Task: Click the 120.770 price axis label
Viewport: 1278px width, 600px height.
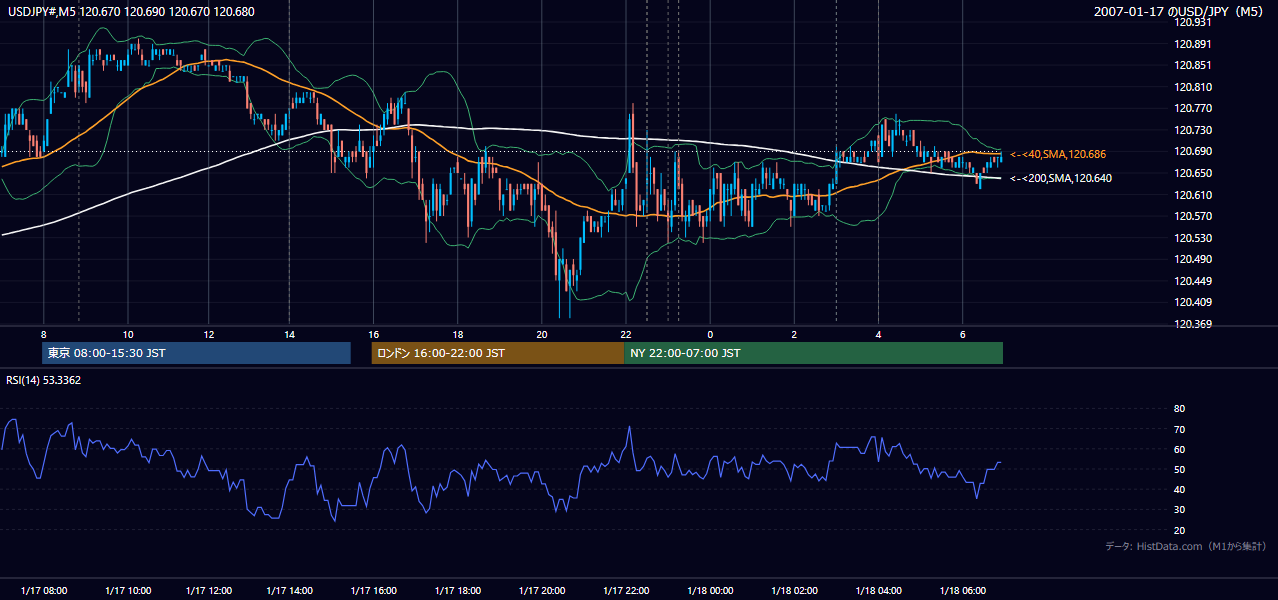Action: (x=1193, y=108)
